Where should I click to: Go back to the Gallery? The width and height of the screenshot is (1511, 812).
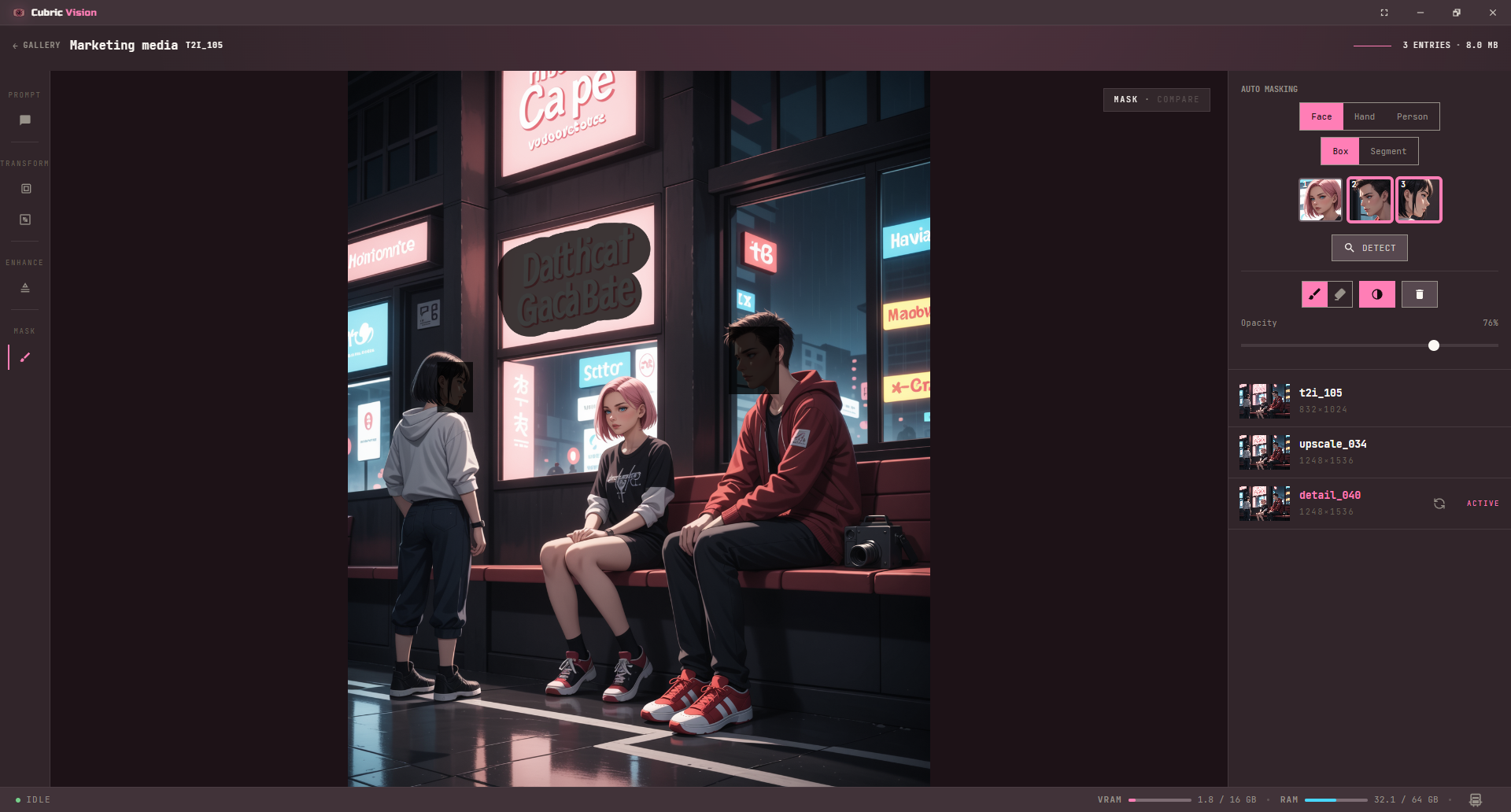(36, 46)
